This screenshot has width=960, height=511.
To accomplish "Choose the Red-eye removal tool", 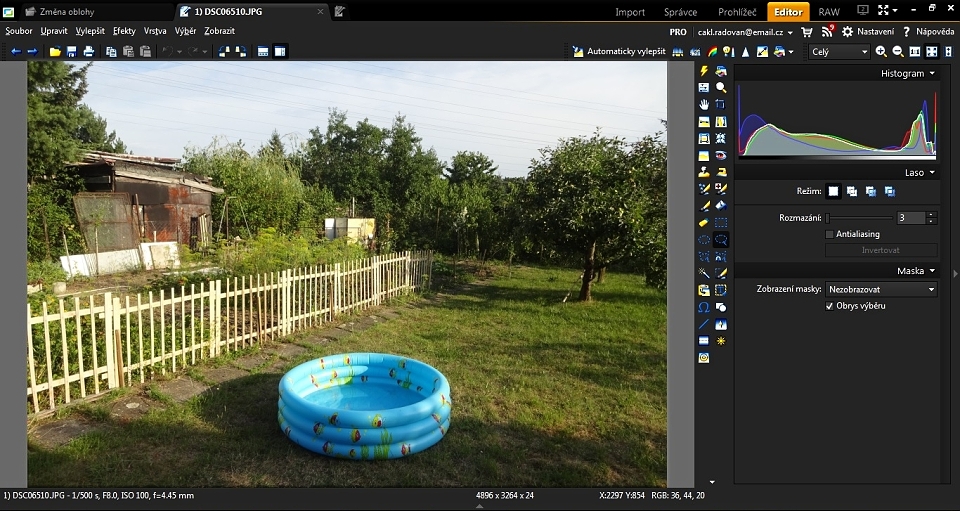I will [721, 155].
